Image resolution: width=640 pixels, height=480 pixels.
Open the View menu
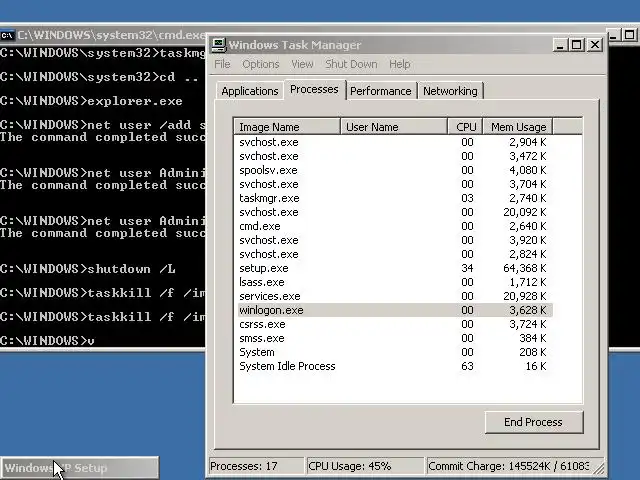302,64
